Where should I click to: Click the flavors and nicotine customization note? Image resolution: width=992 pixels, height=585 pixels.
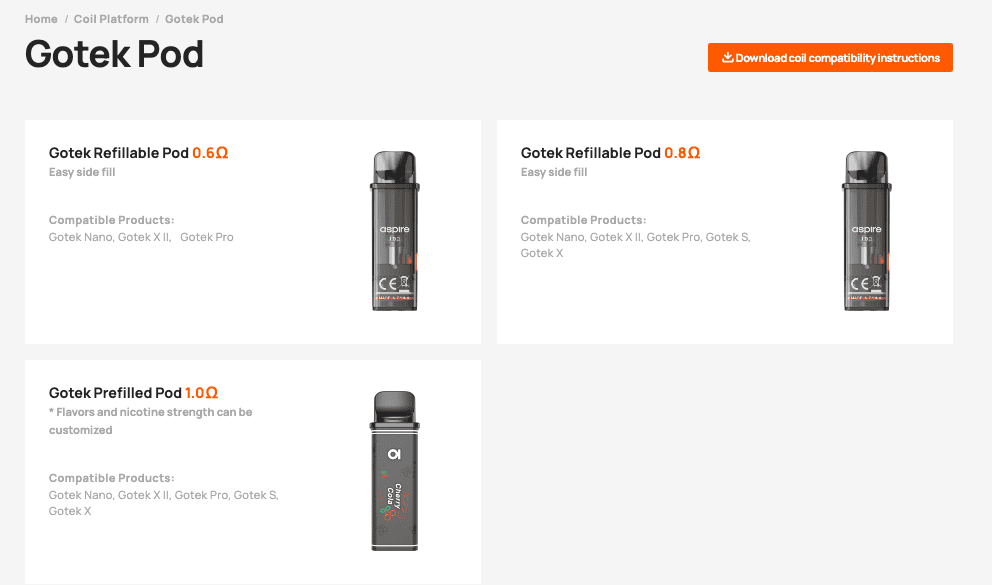click(151, 421)
